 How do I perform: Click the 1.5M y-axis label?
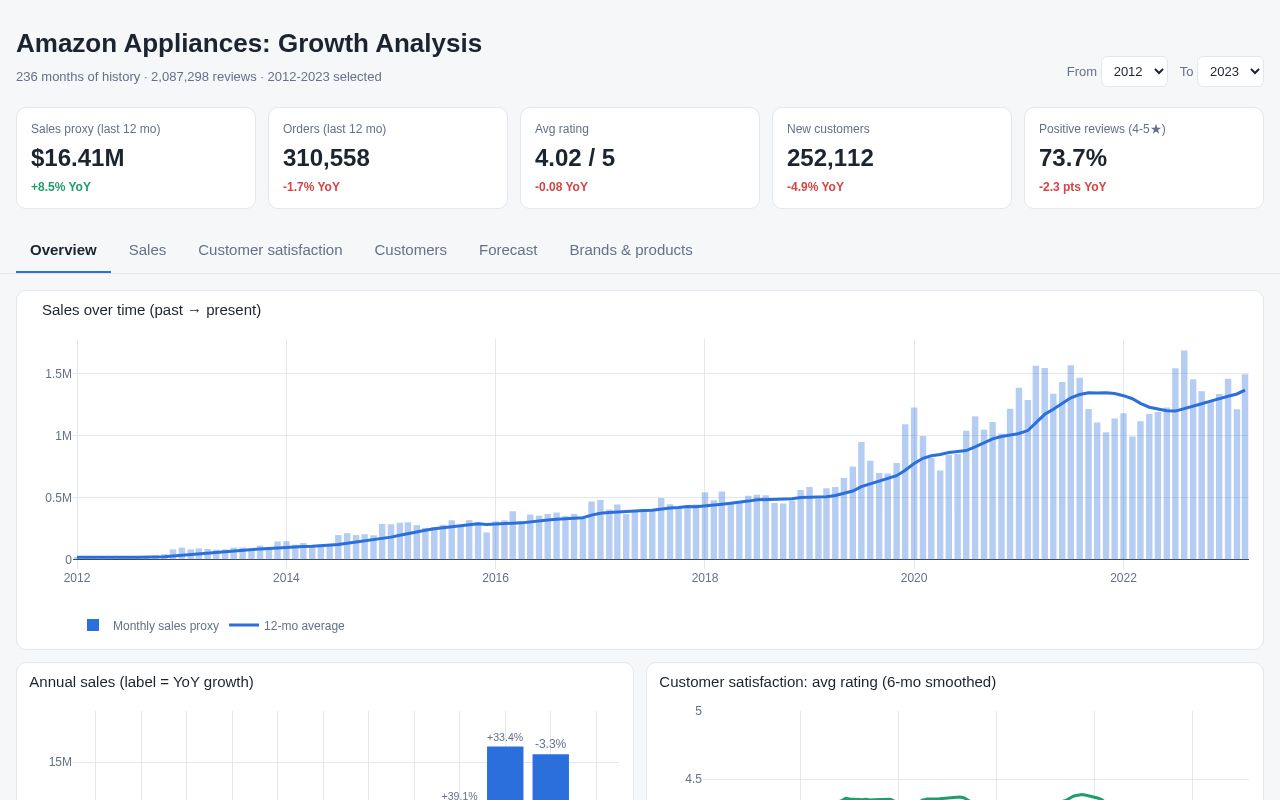58,374
